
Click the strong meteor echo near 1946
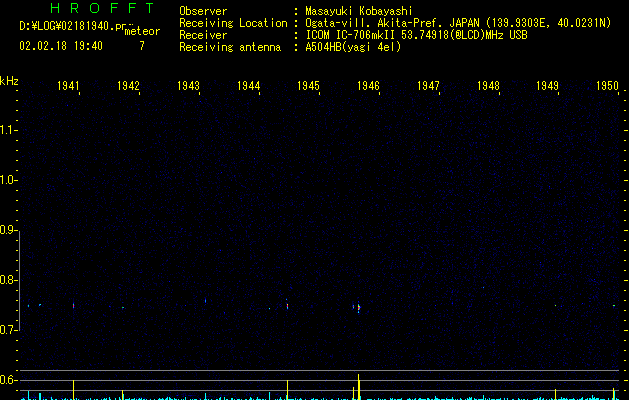pos(359,307)
